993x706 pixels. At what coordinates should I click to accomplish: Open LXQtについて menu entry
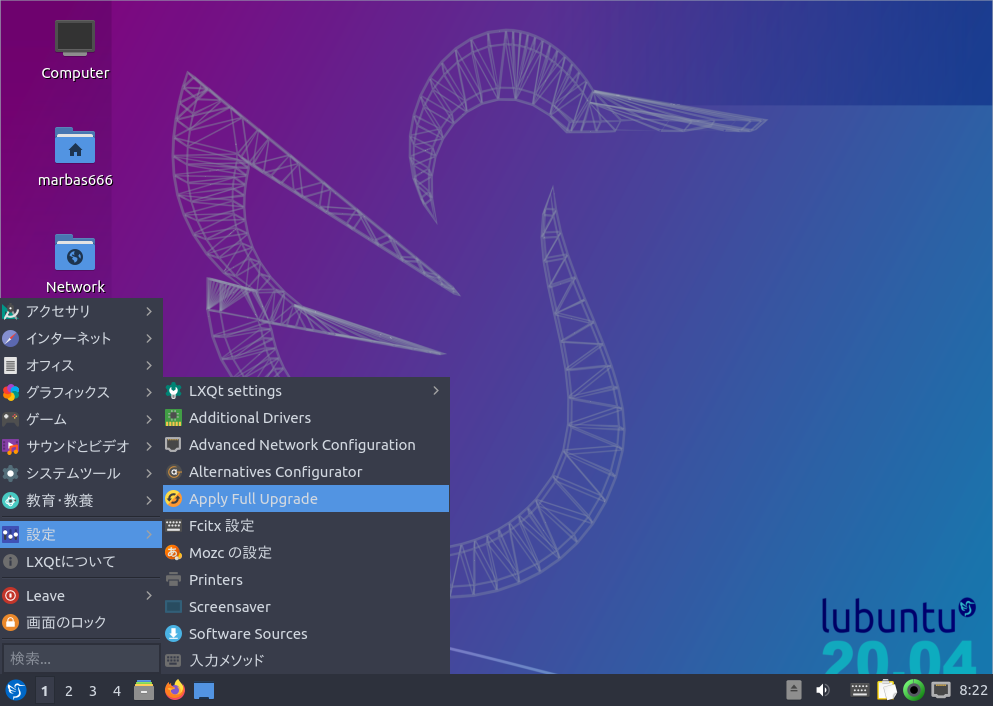click(x=81, y=562)
